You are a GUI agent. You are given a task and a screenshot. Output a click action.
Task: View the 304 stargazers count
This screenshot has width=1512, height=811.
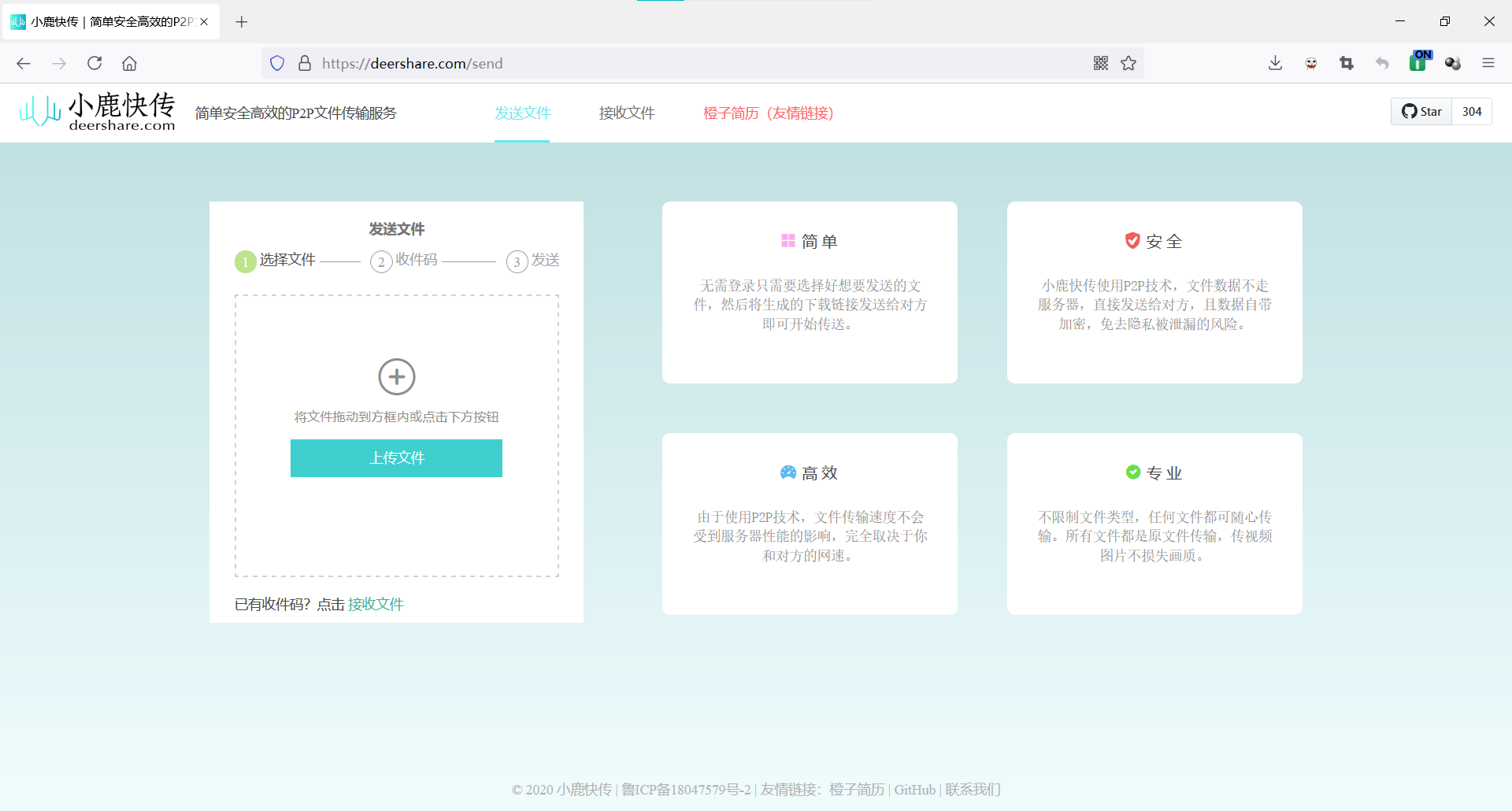pos(1472,112)
